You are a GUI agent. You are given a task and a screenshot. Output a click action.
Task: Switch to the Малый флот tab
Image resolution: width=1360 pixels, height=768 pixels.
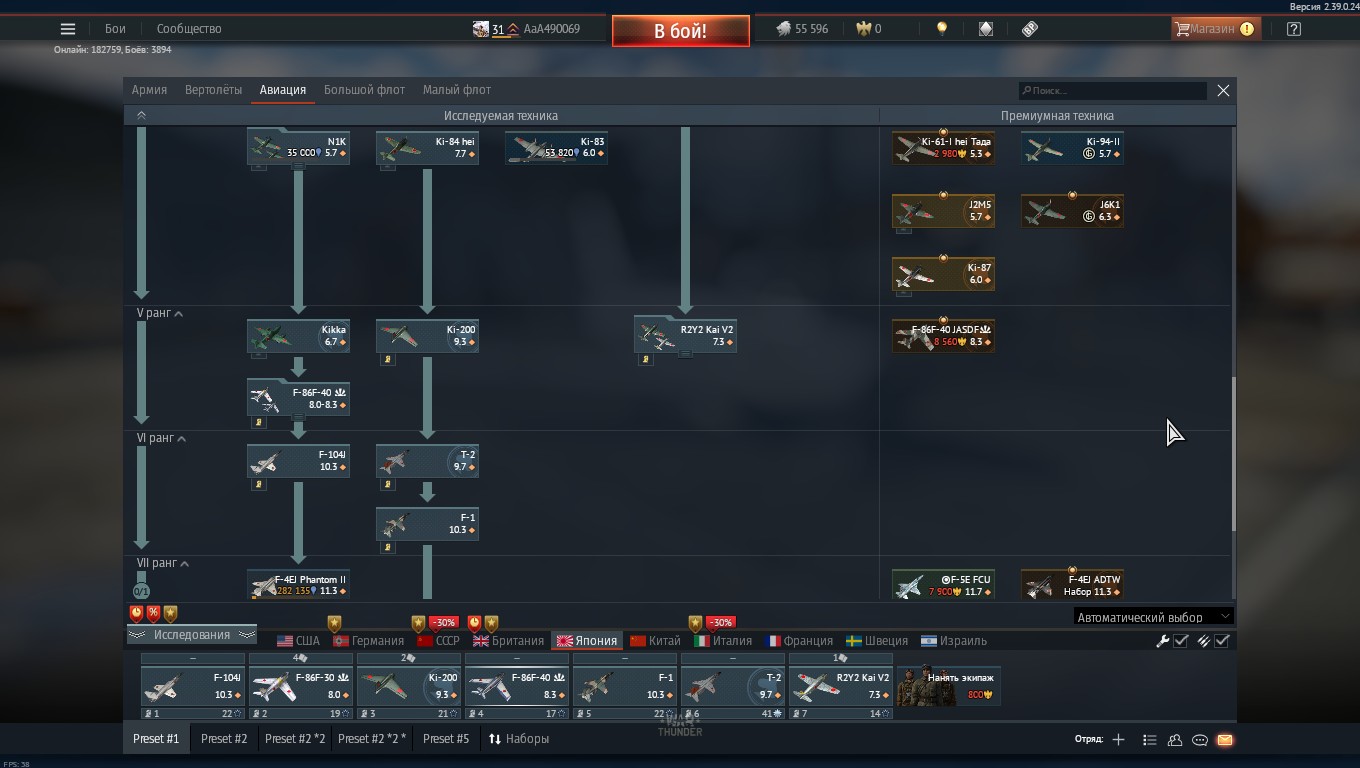pyautogui.click(x=457, y=90)
